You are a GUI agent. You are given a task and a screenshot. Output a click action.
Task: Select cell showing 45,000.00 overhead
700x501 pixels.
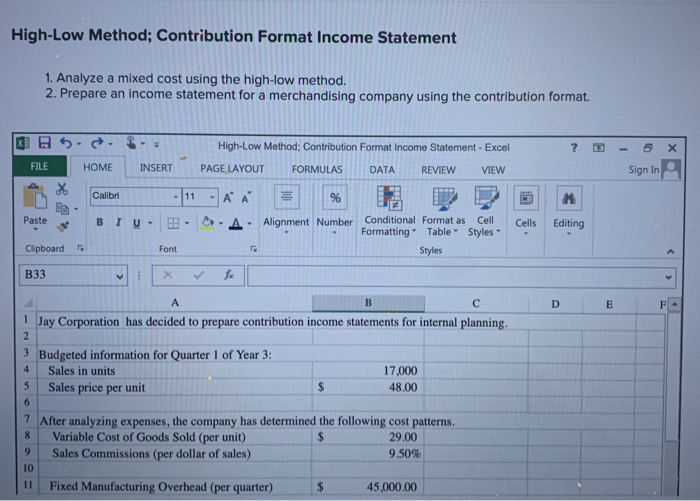click(368, 487)
